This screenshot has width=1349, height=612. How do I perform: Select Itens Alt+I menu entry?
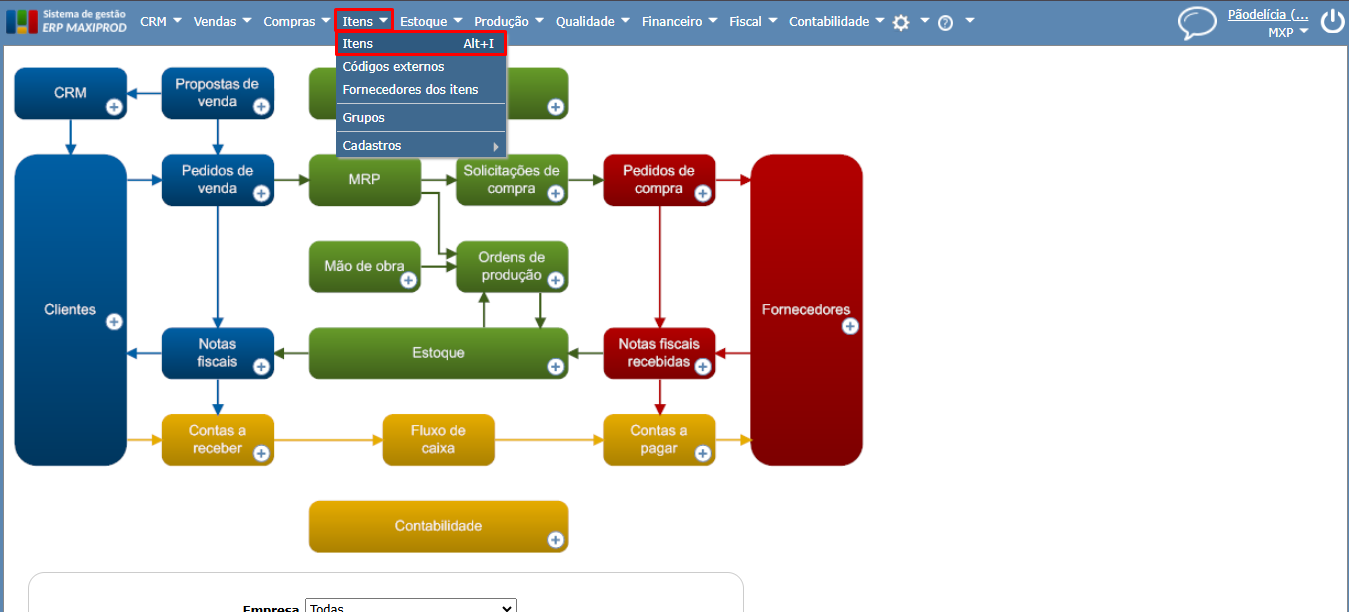[421, 44]
